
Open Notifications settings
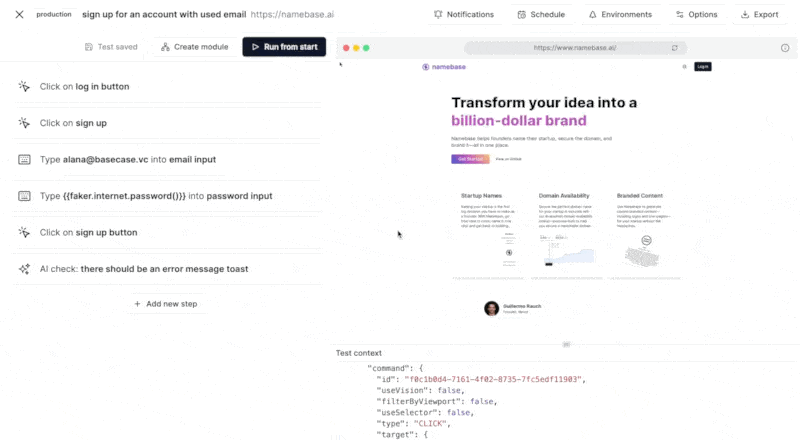tap(464, 14)
